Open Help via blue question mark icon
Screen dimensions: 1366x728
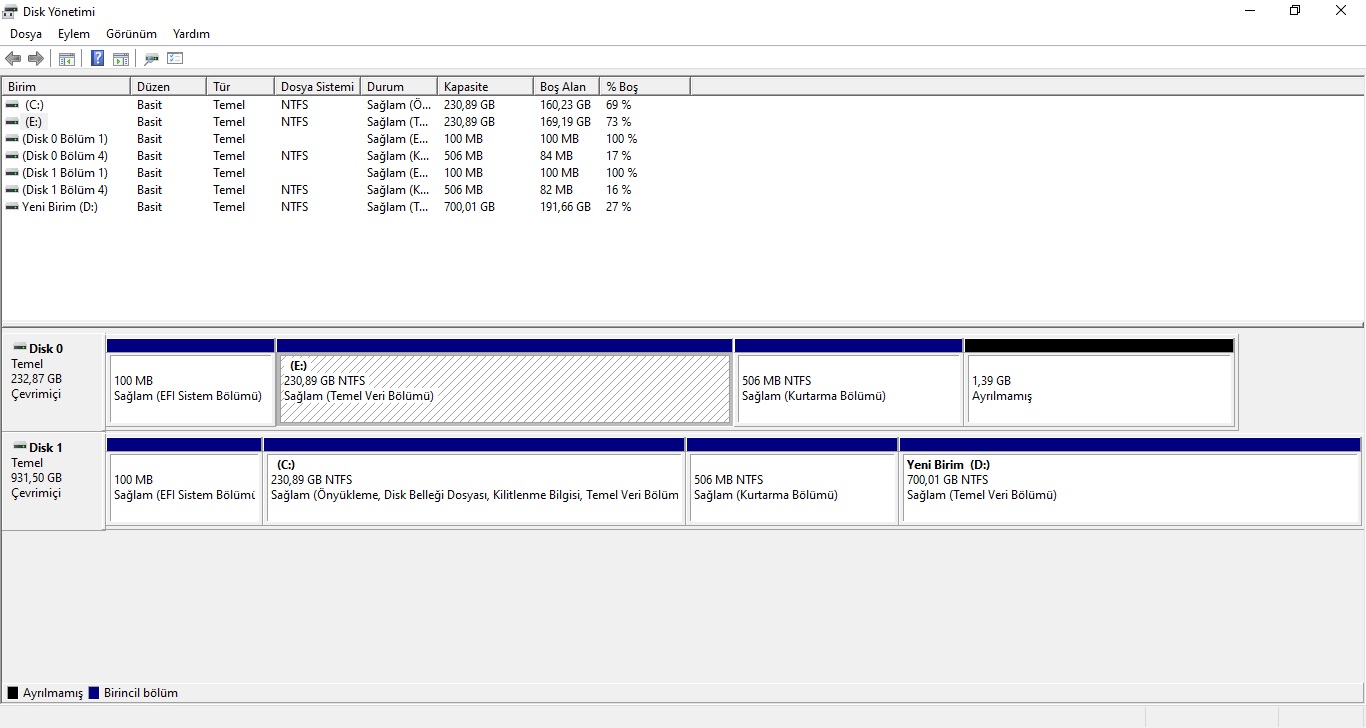pos(97,59)
